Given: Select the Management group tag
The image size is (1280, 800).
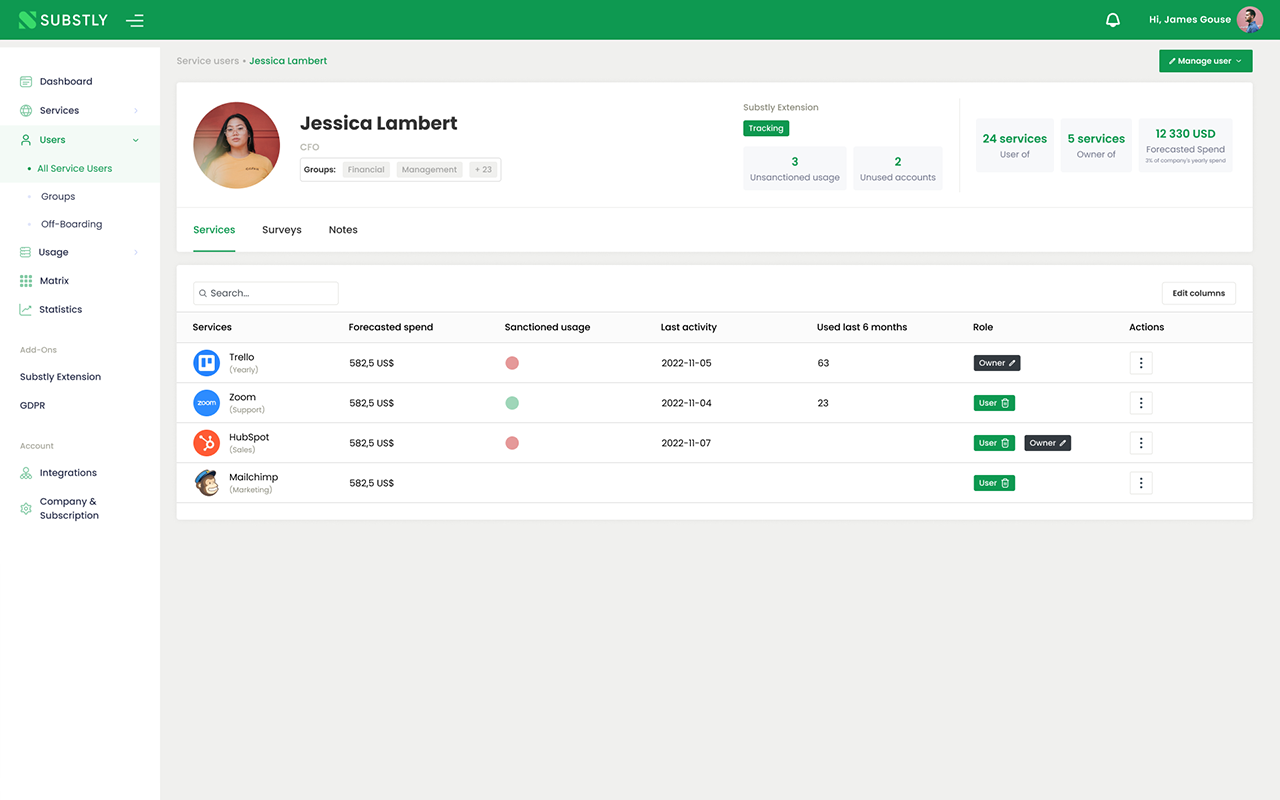Looking at the screenshot, I should tap(429, 170).
